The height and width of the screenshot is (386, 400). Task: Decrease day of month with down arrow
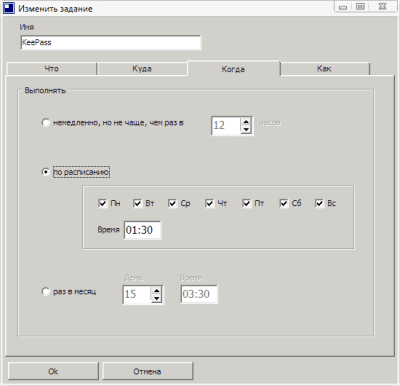tap(156, 298)
